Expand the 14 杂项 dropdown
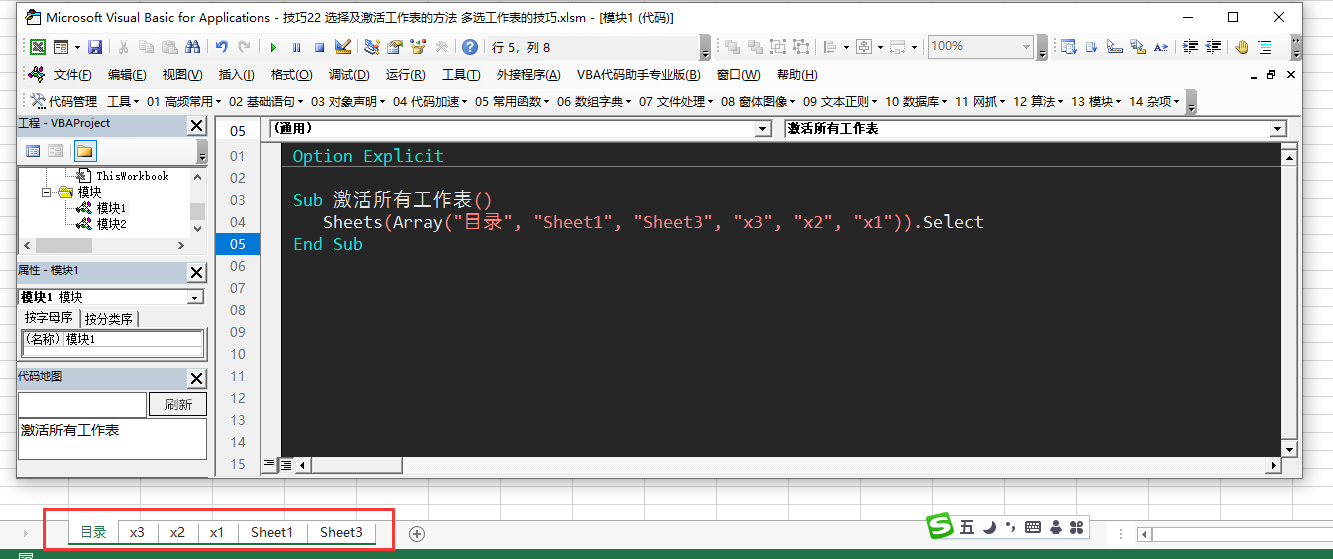 pyautogui.click(x=1154, y=101)
